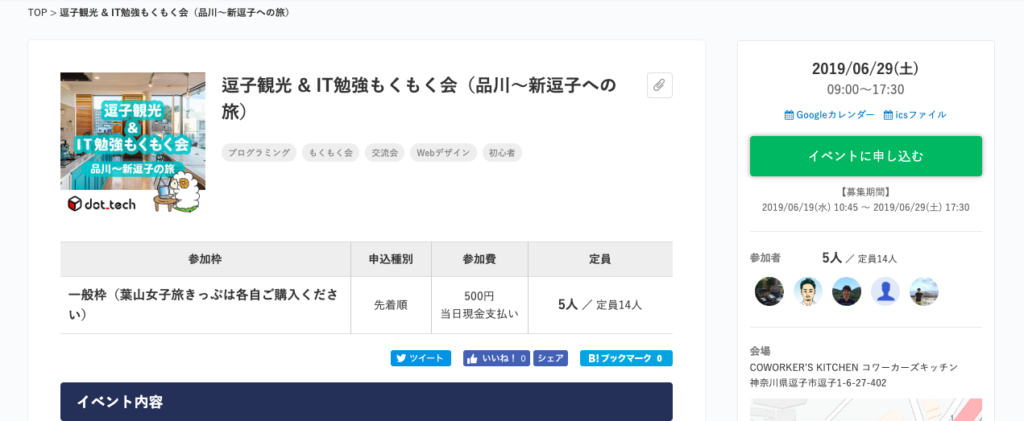The width and height of the screenshot is (1024, 421).
Task: Click the dot.tech logo on the banner
Action: [102, 204]
